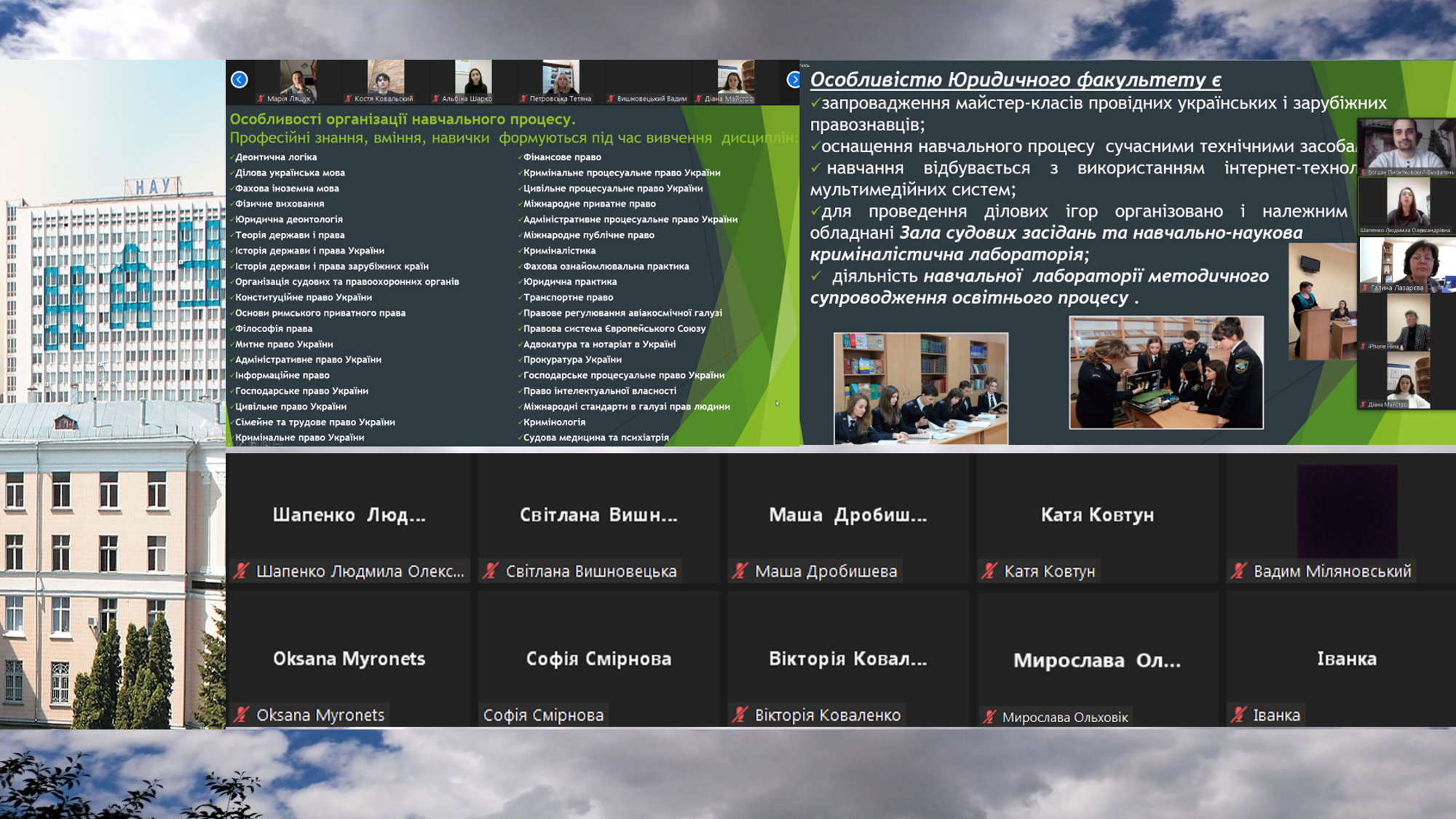Select iPhone Ніна video in right strip
1456x819 pixels.
[x=1406, y=323]
